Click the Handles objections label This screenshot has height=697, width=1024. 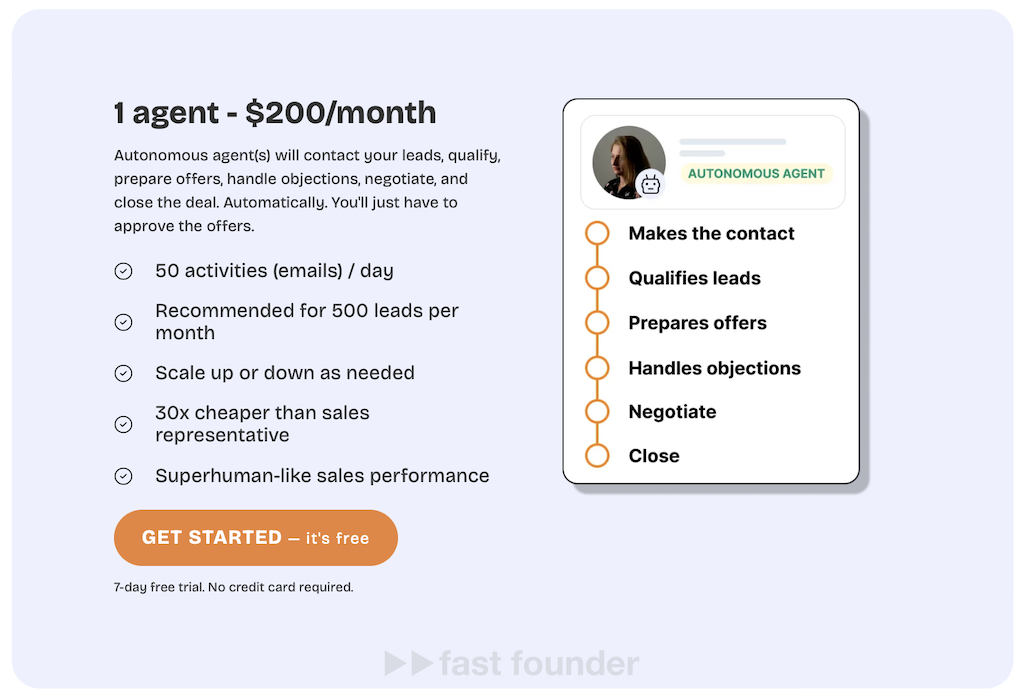click(714, 368)
